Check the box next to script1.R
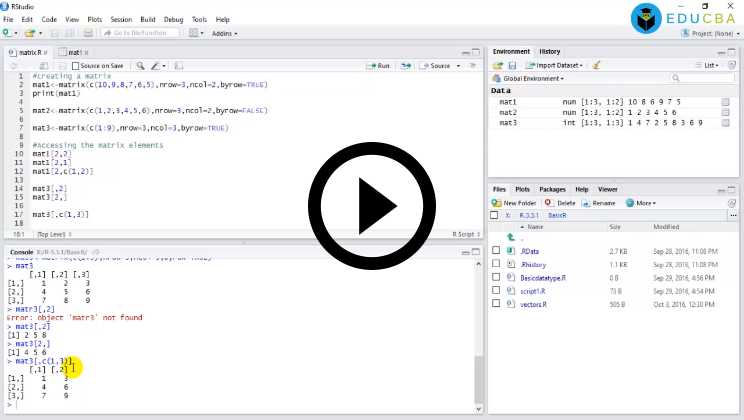Screen dimensions: 744x420 [496, 291]
